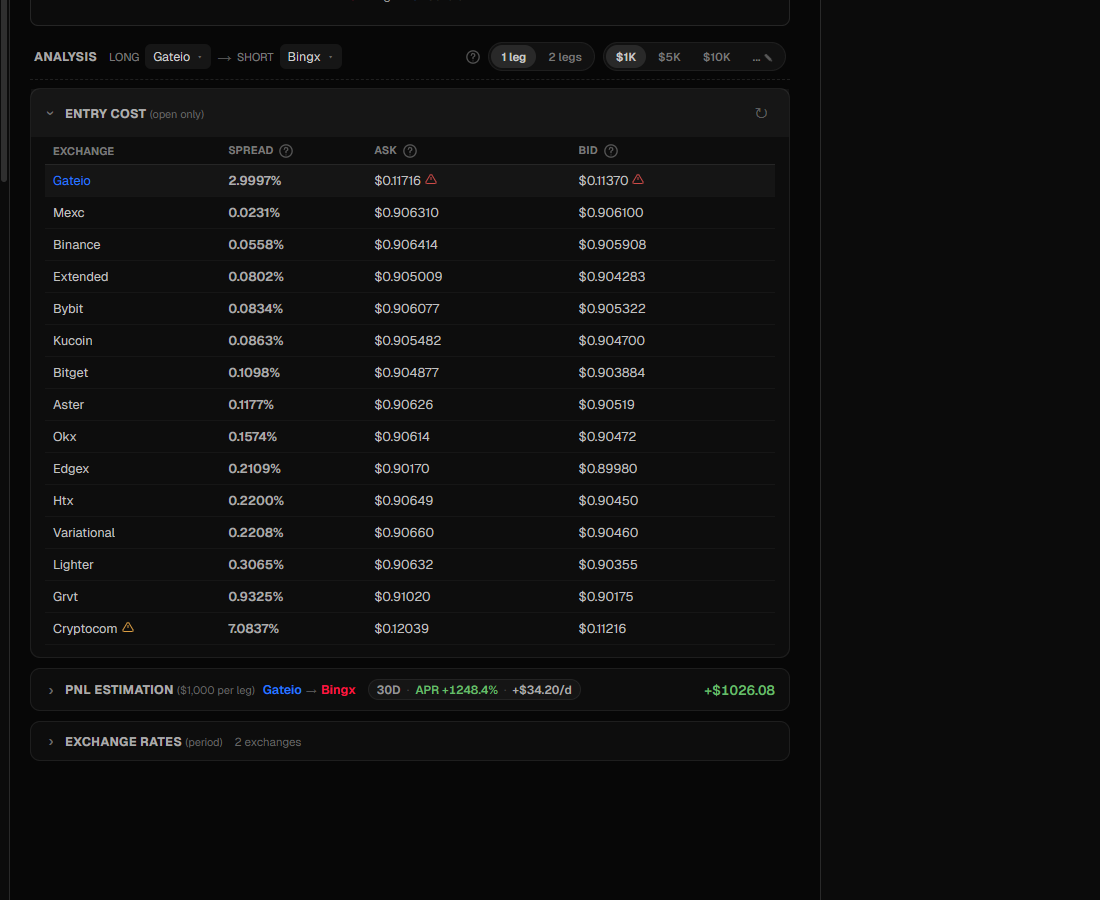1100x900 pixels.
Task: Click the help icon beside 1 leg
Action: point(473,57)
